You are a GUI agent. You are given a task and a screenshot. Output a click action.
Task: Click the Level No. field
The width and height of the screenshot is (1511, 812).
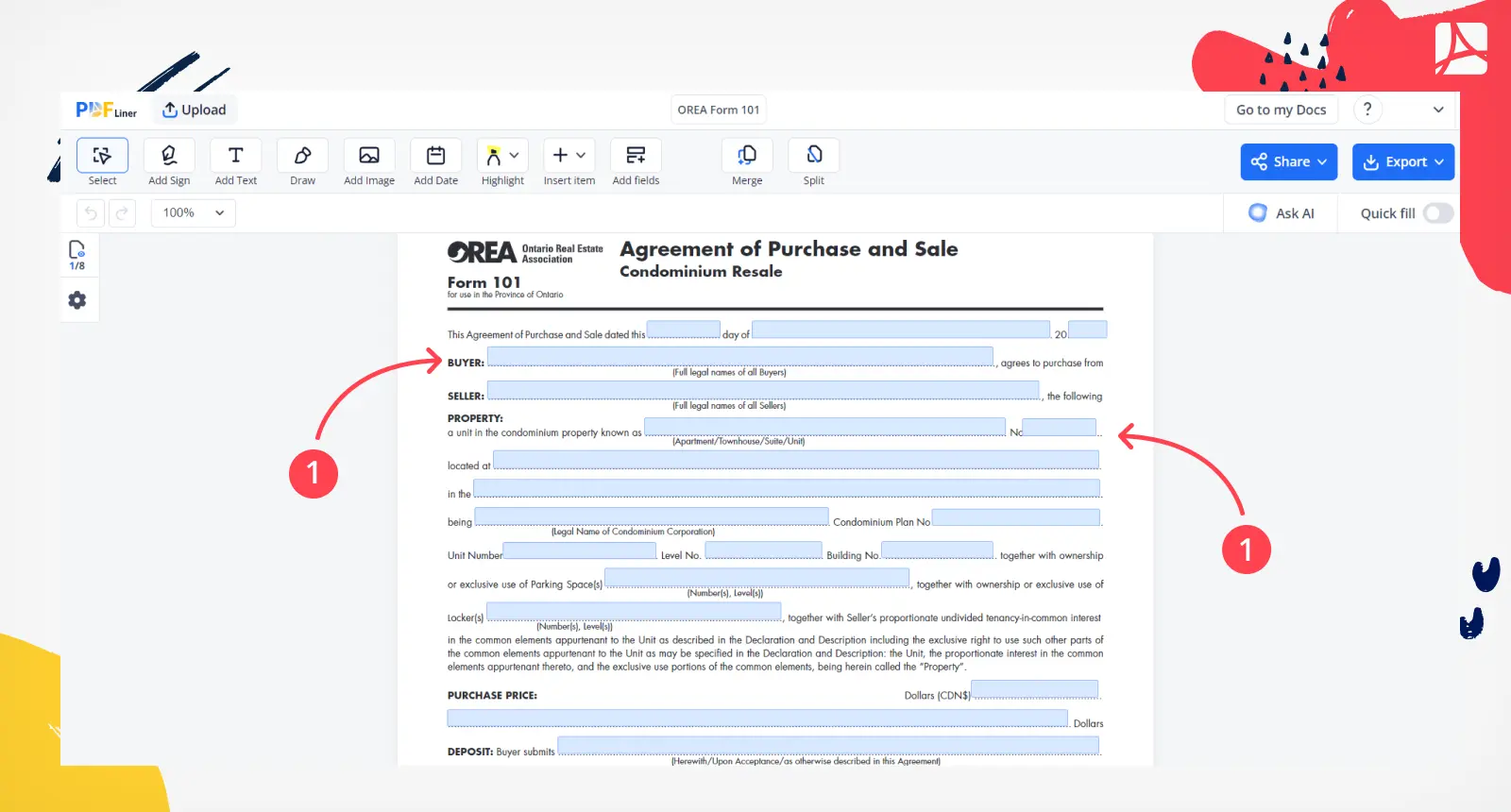(x=764, y=550)
